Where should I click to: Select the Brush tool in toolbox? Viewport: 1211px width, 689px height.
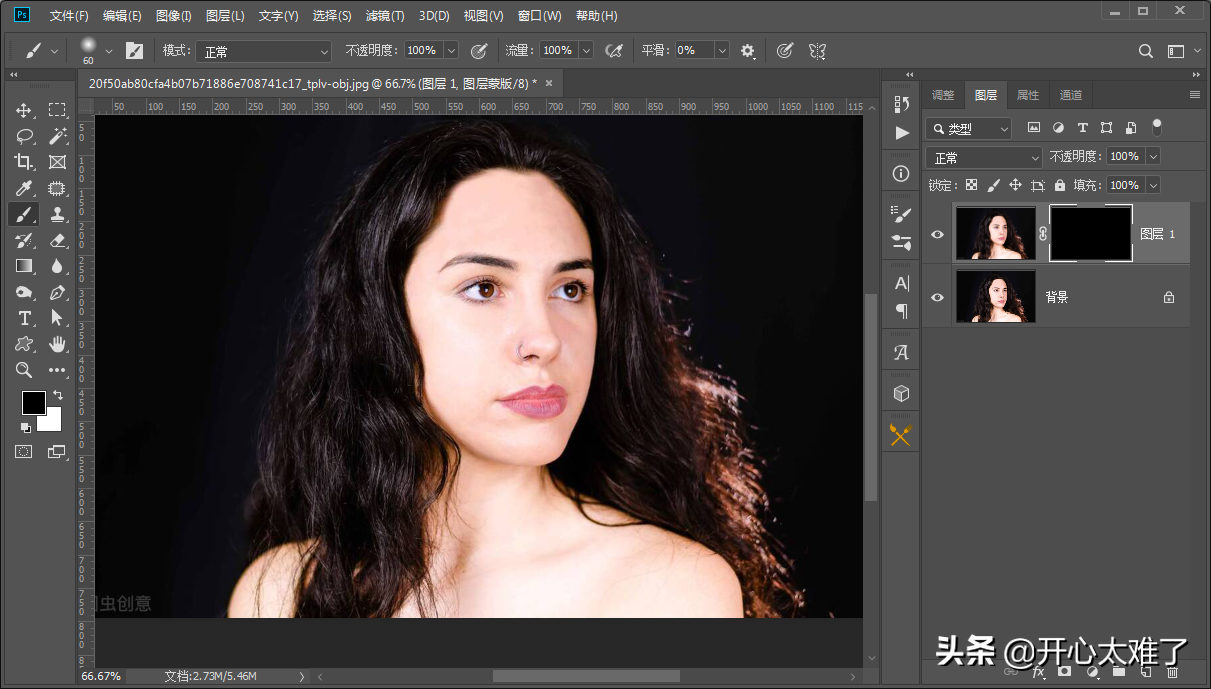coord(24,214)
